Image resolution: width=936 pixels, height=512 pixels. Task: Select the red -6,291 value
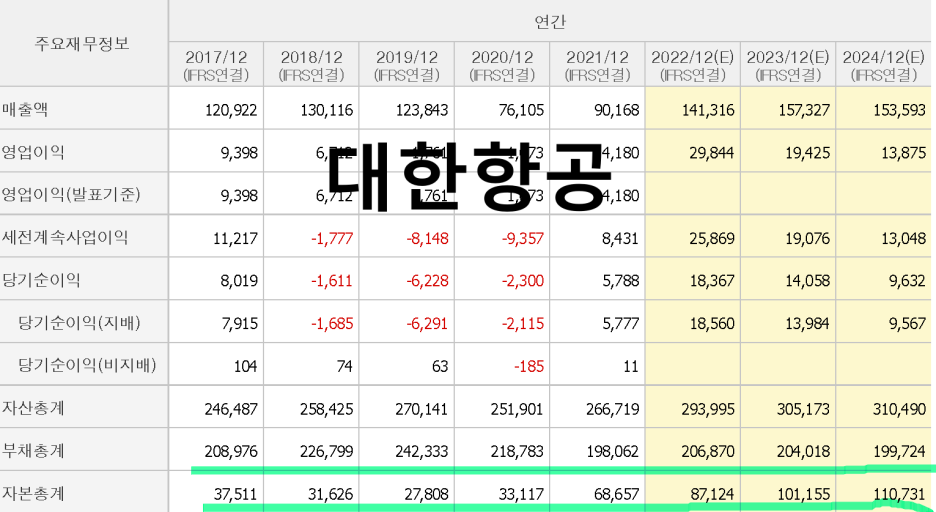[x=427, y=324]
